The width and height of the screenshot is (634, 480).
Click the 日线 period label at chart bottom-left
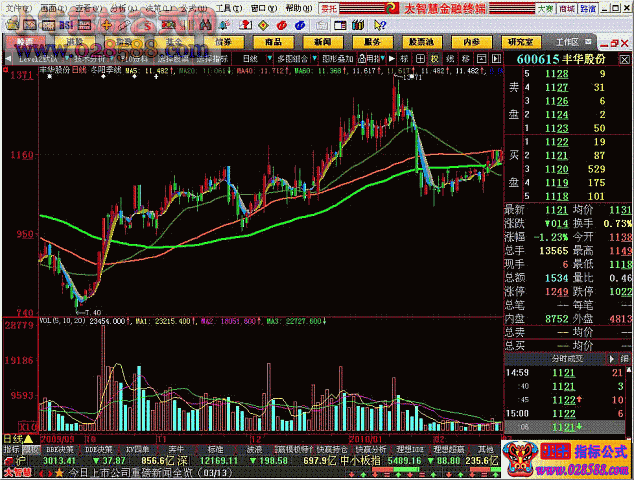[x=12, y=437]
